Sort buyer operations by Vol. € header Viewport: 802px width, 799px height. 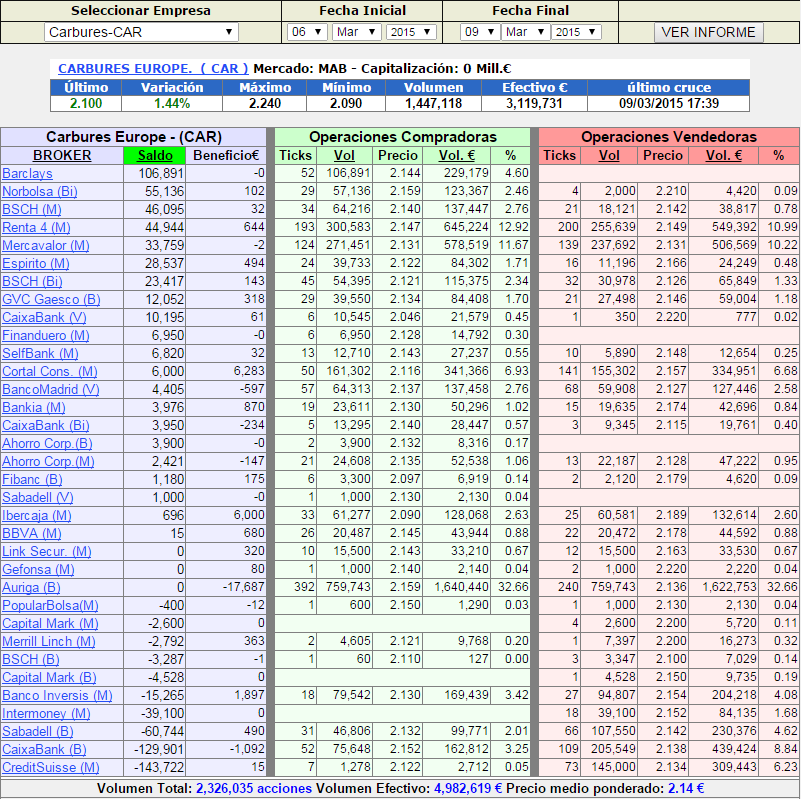pos(456,155)
